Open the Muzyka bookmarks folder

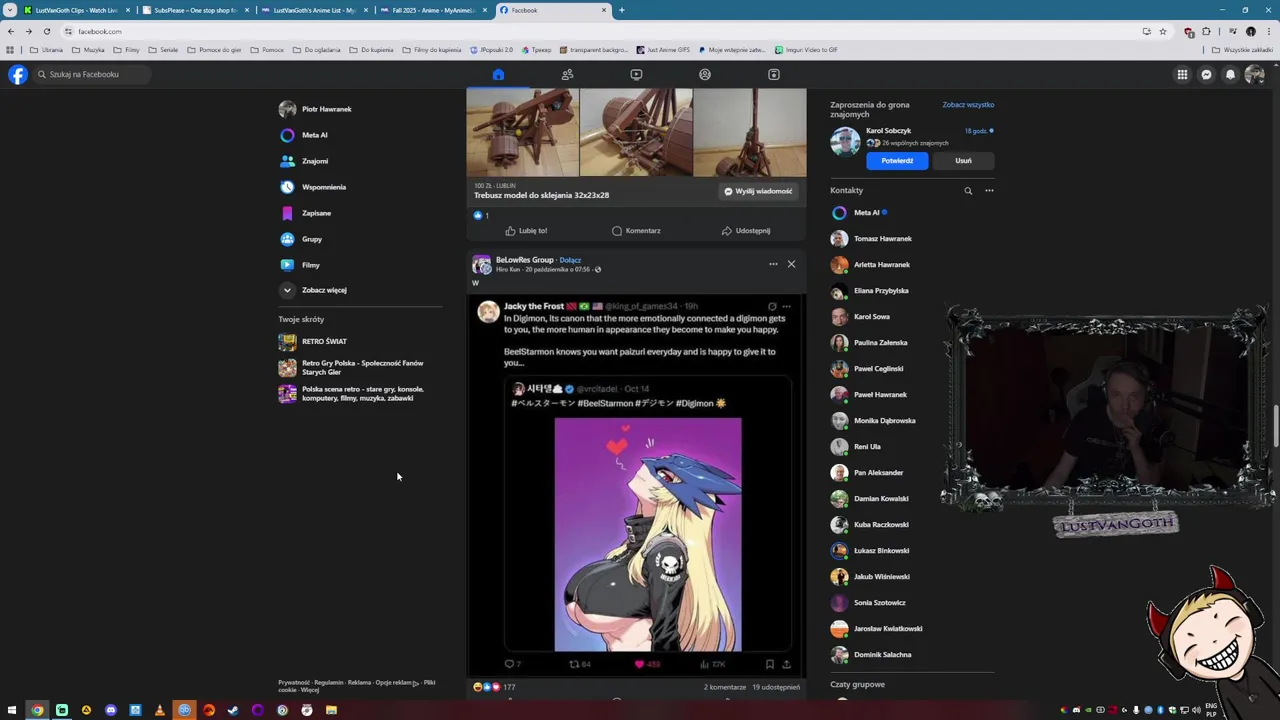(88, 50)
